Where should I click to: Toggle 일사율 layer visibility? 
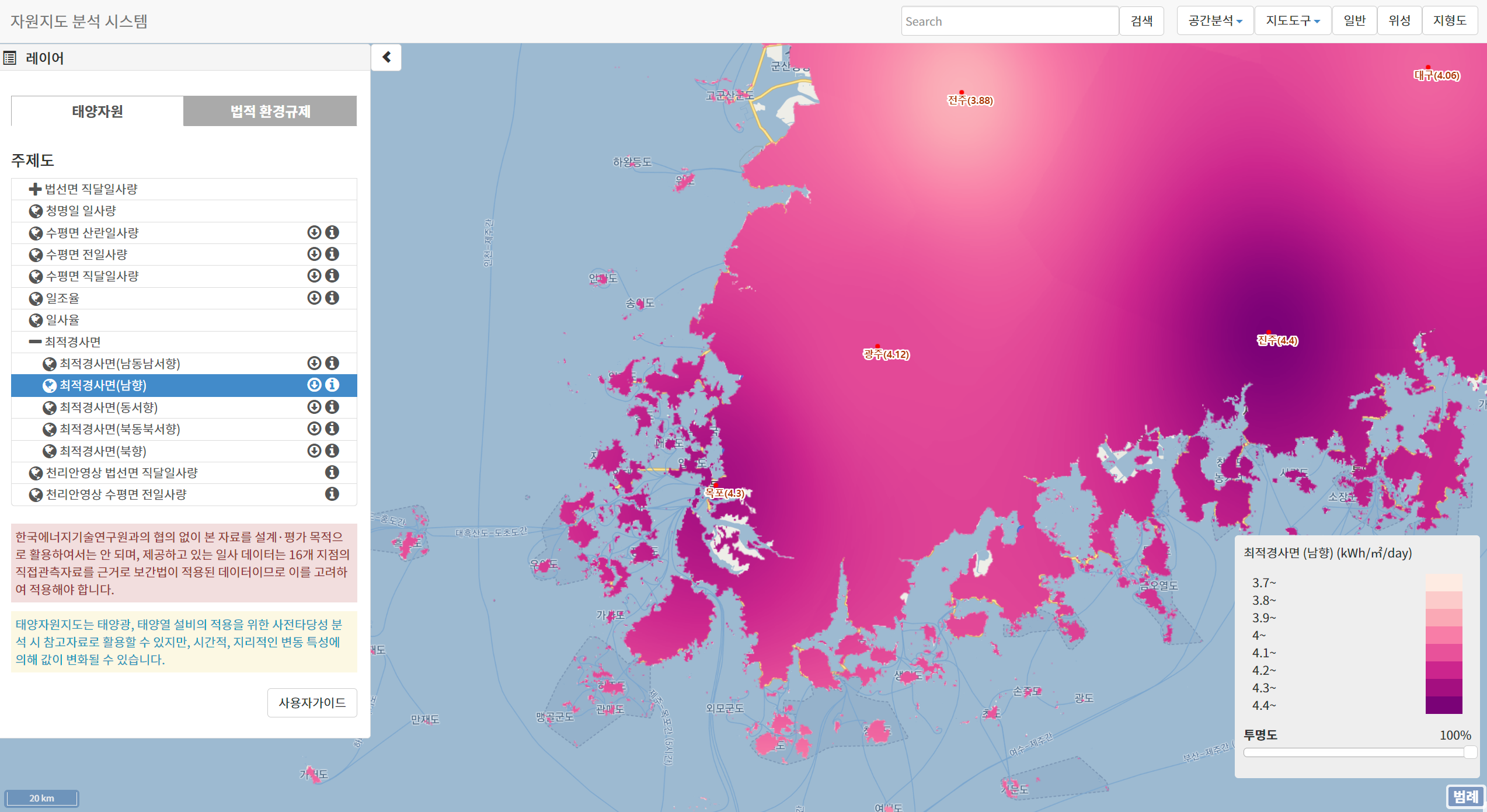click(36, 320)
